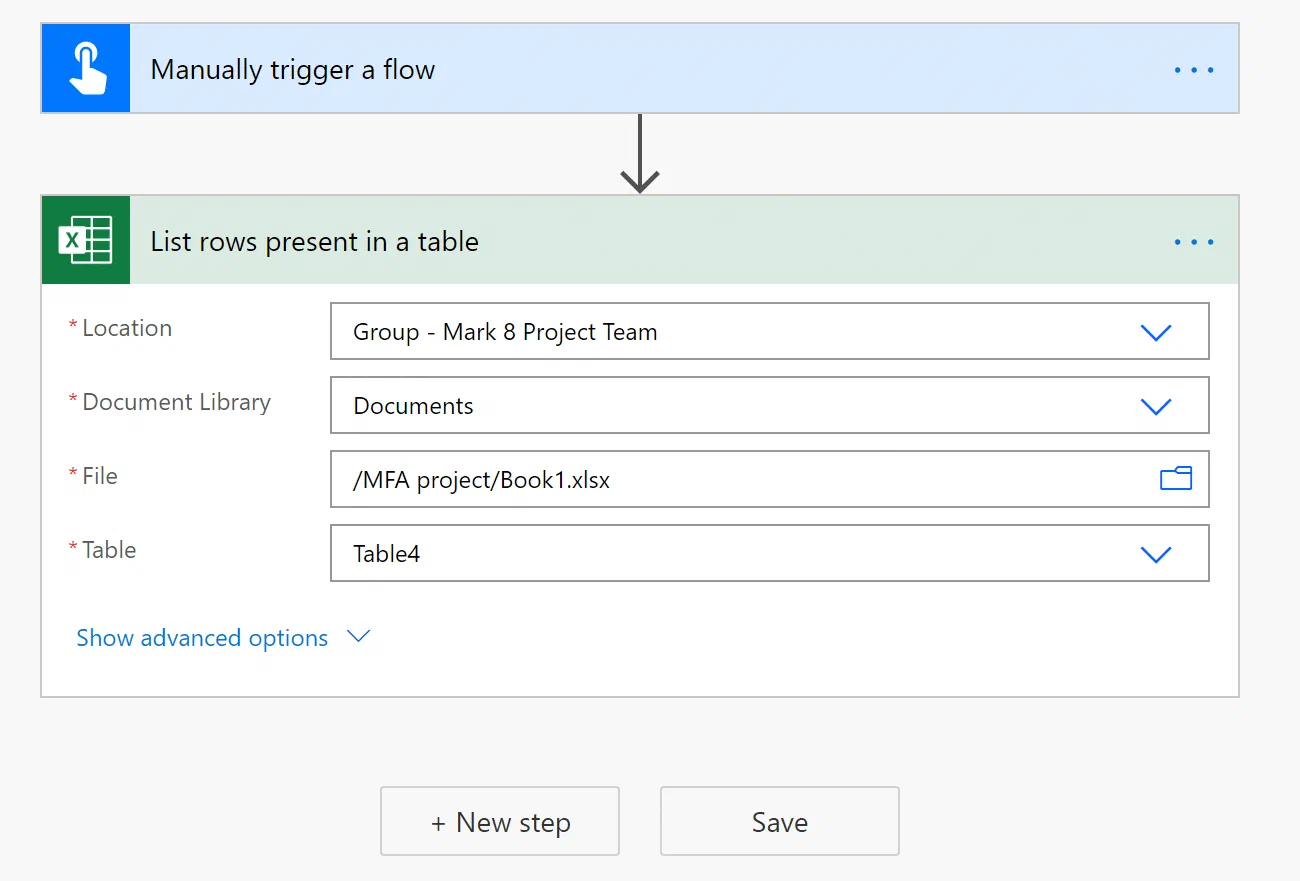Viewport: 1300px width, 881px height.
Task: Expand the Location dropdown chevron
Action: point(1156,332)
